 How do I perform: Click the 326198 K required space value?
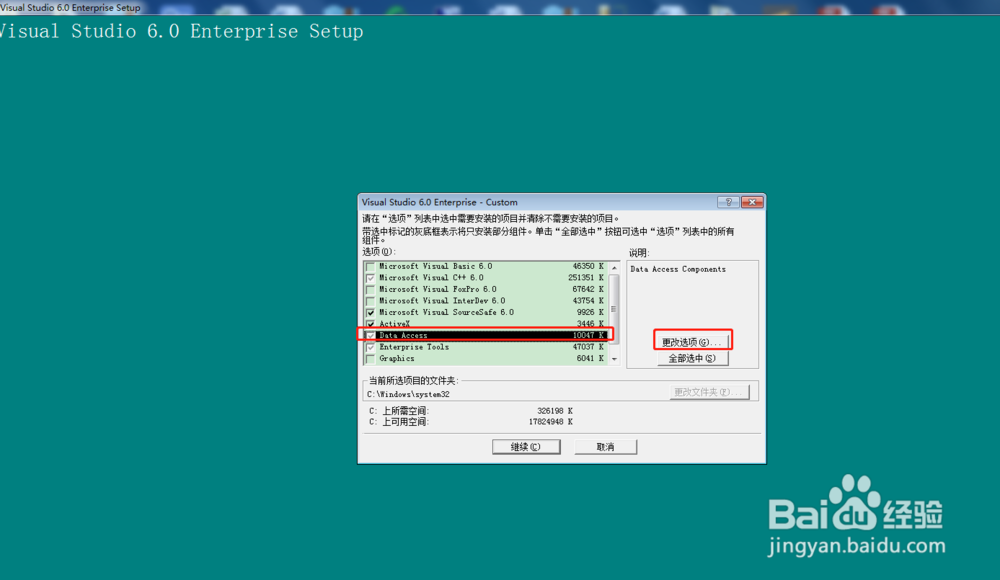(555, 411)
